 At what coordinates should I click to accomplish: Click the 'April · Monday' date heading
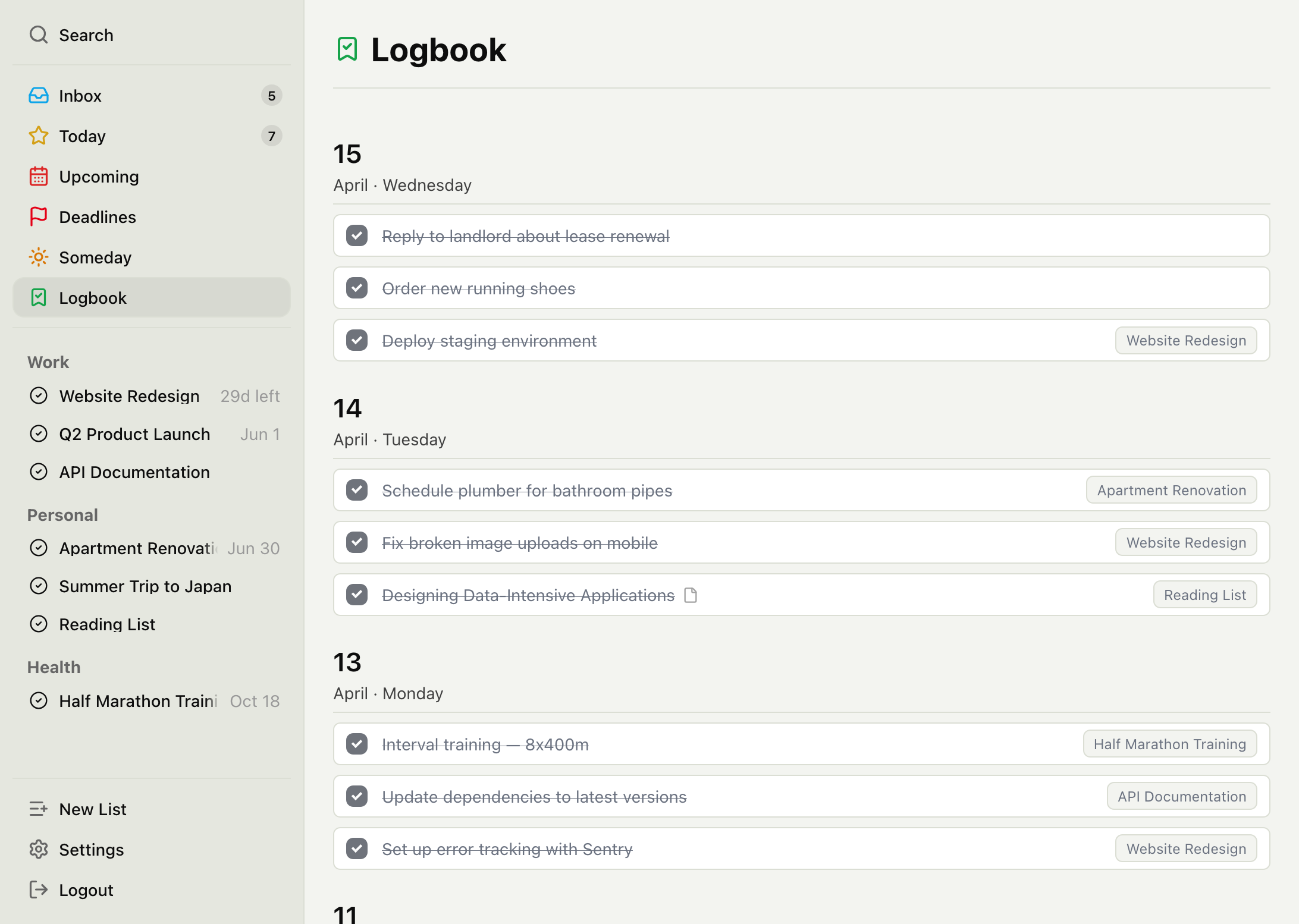point(388,693)
